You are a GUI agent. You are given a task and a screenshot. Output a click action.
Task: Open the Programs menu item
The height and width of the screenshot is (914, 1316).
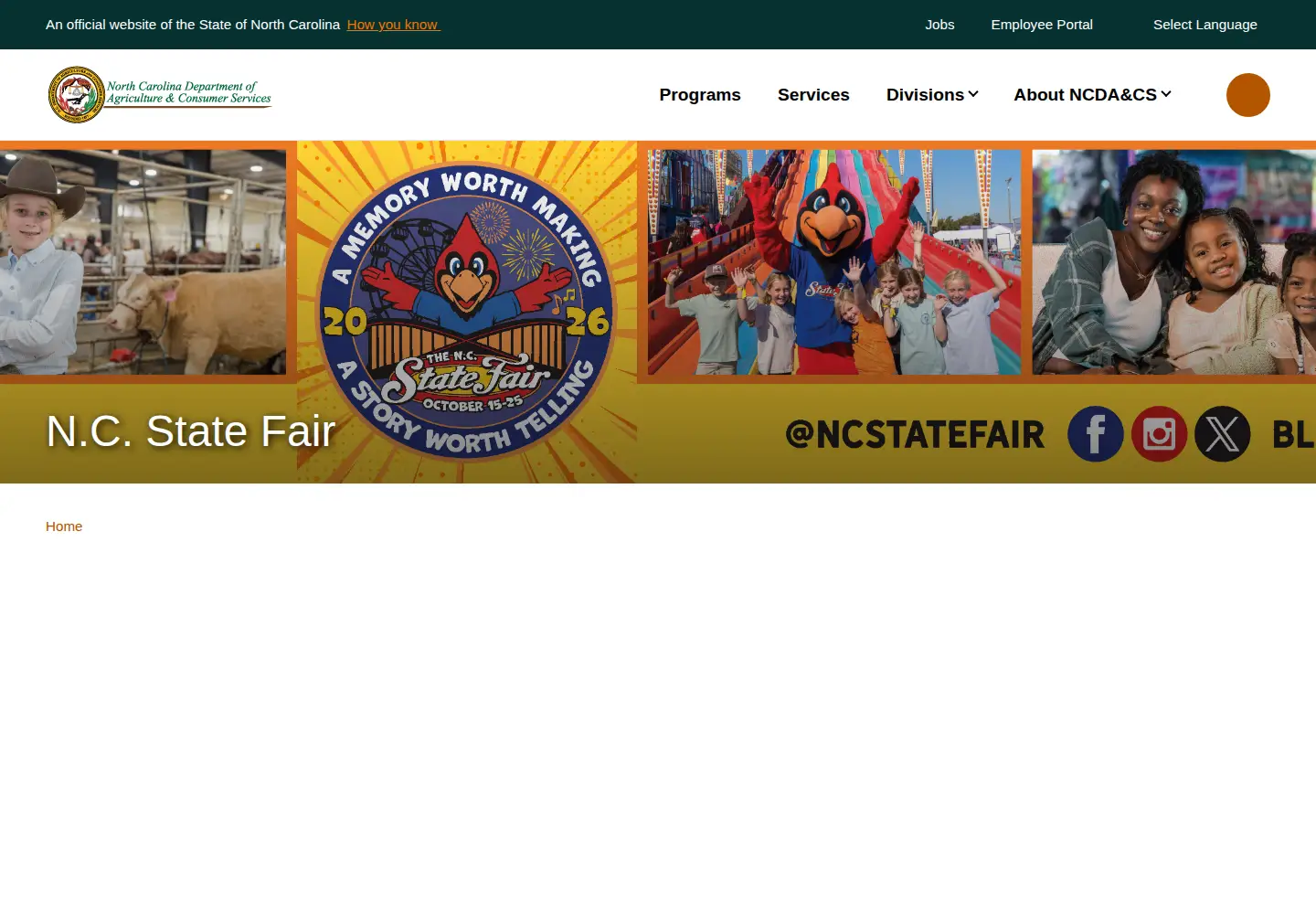[700, 95]
